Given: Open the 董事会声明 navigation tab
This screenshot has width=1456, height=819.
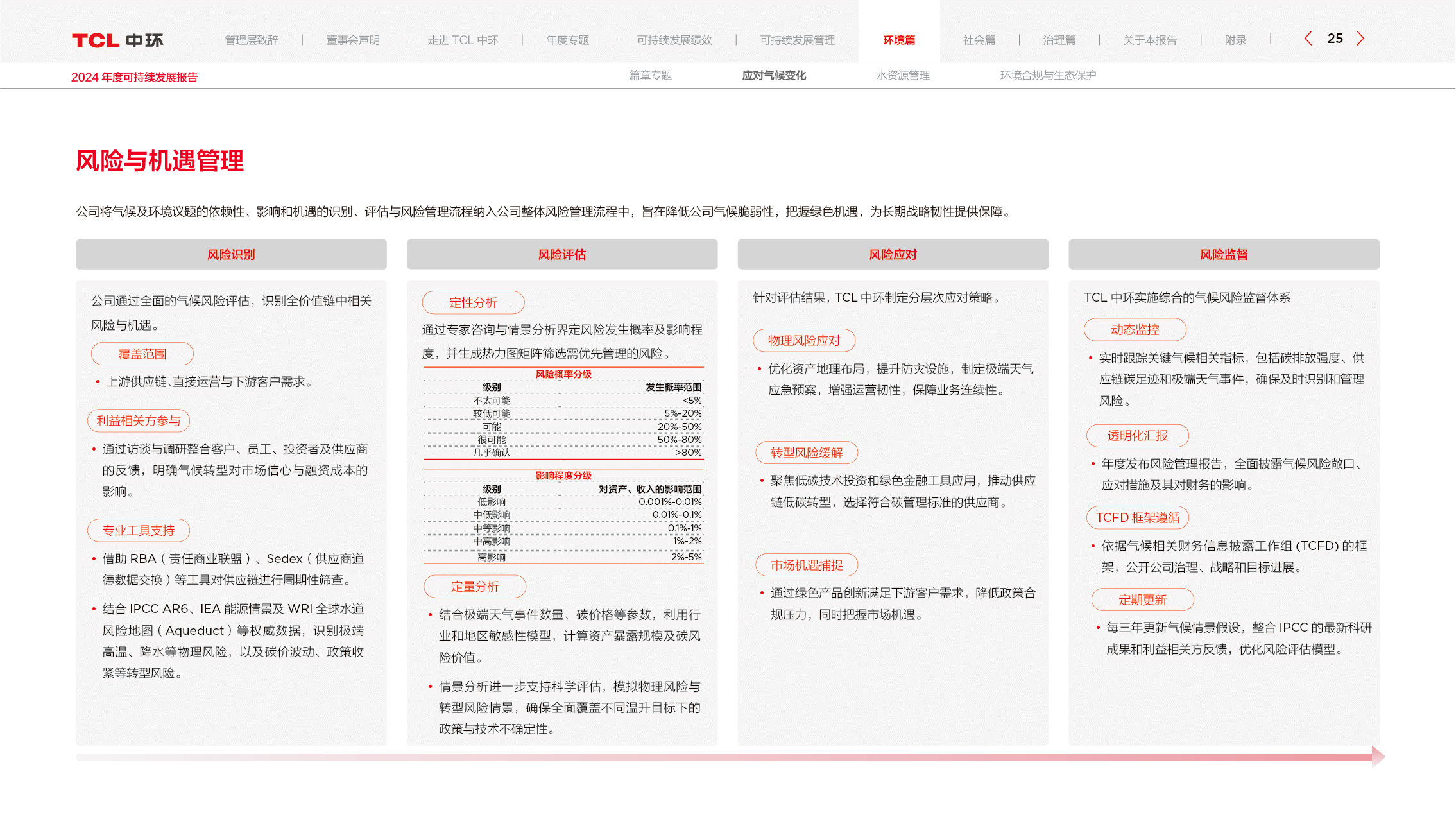Looking at the screenshot, I should click(353, 40).
